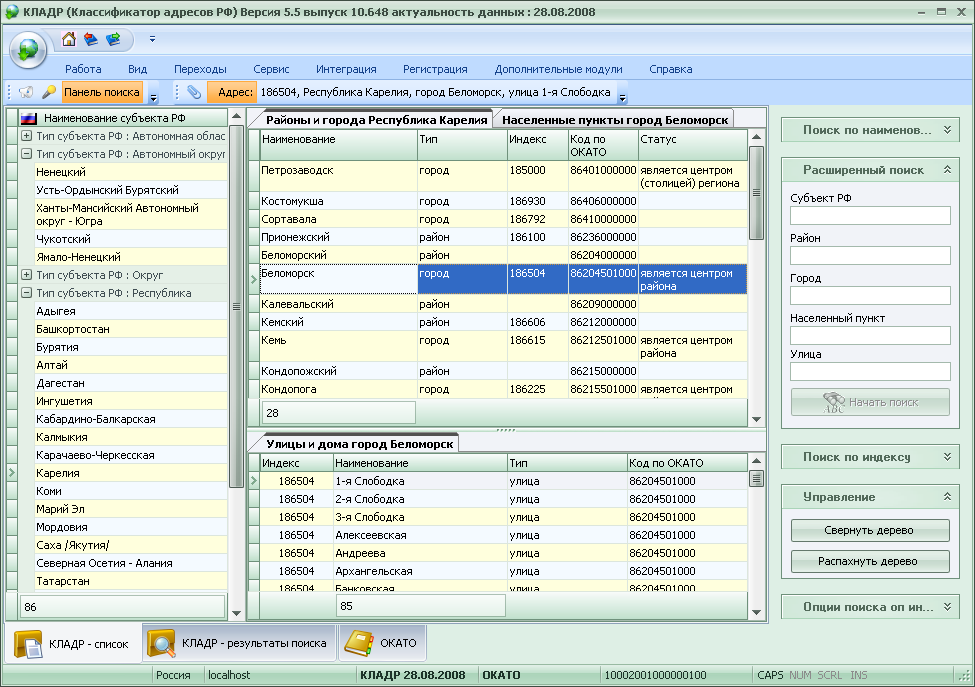Image resolution: width=975 pixels, height=687 pixels.
Task: Select street Архангельская
Action: pos(503,571)
